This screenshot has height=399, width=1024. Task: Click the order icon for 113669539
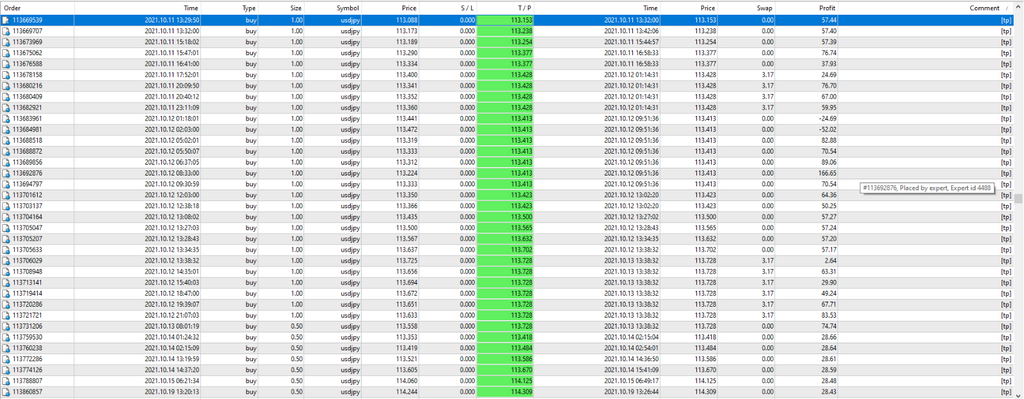click(6, 20)
